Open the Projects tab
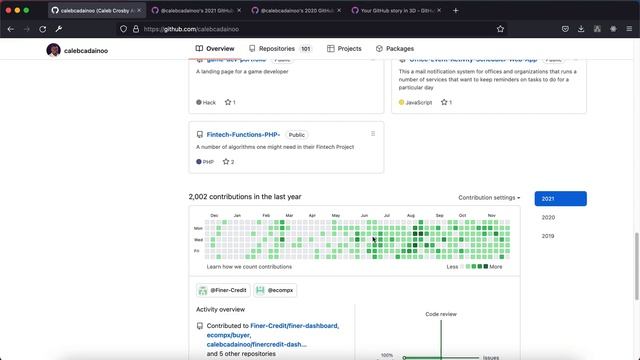This screenshot has width=640, height=360. click(x=344, y=49)
